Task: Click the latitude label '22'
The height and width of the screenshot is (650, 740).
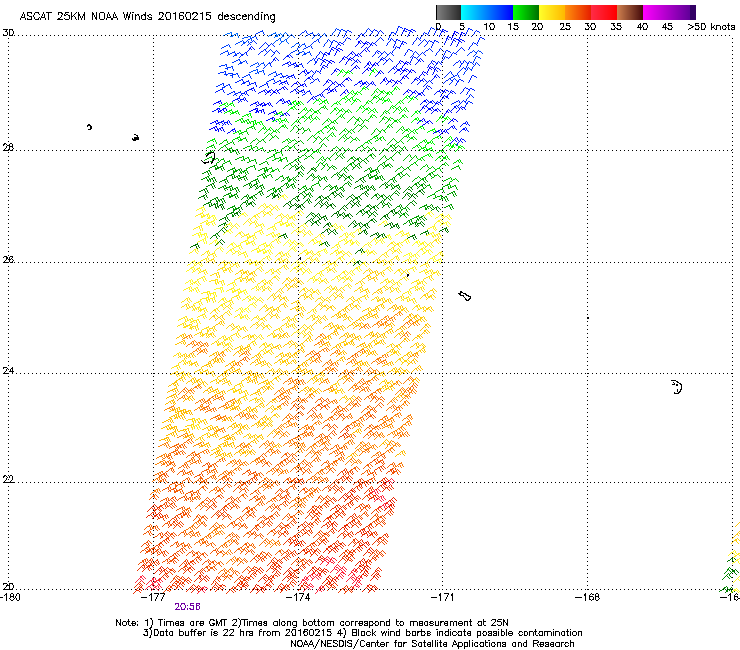Action: [x=8, y=480]
